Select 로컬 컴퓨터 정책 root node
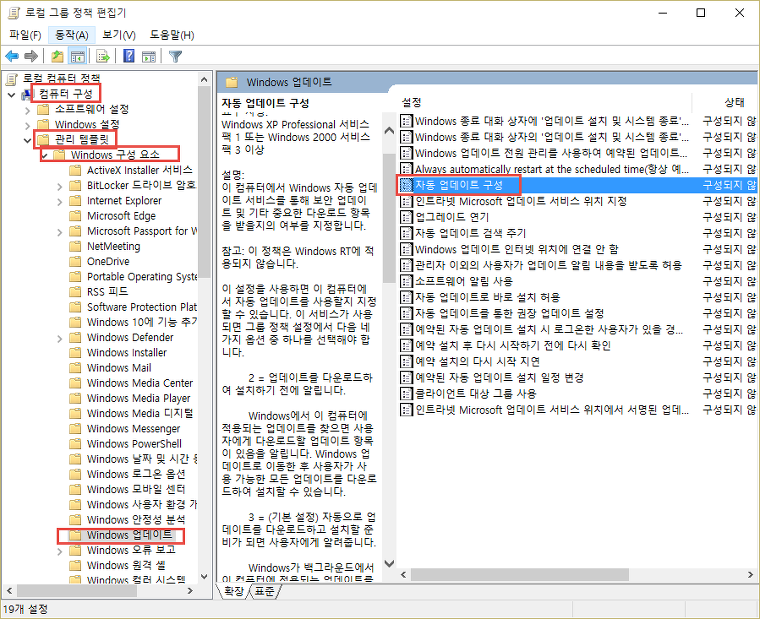The width and height of the screenshot is (760, 619). click(x=61, y=78)
